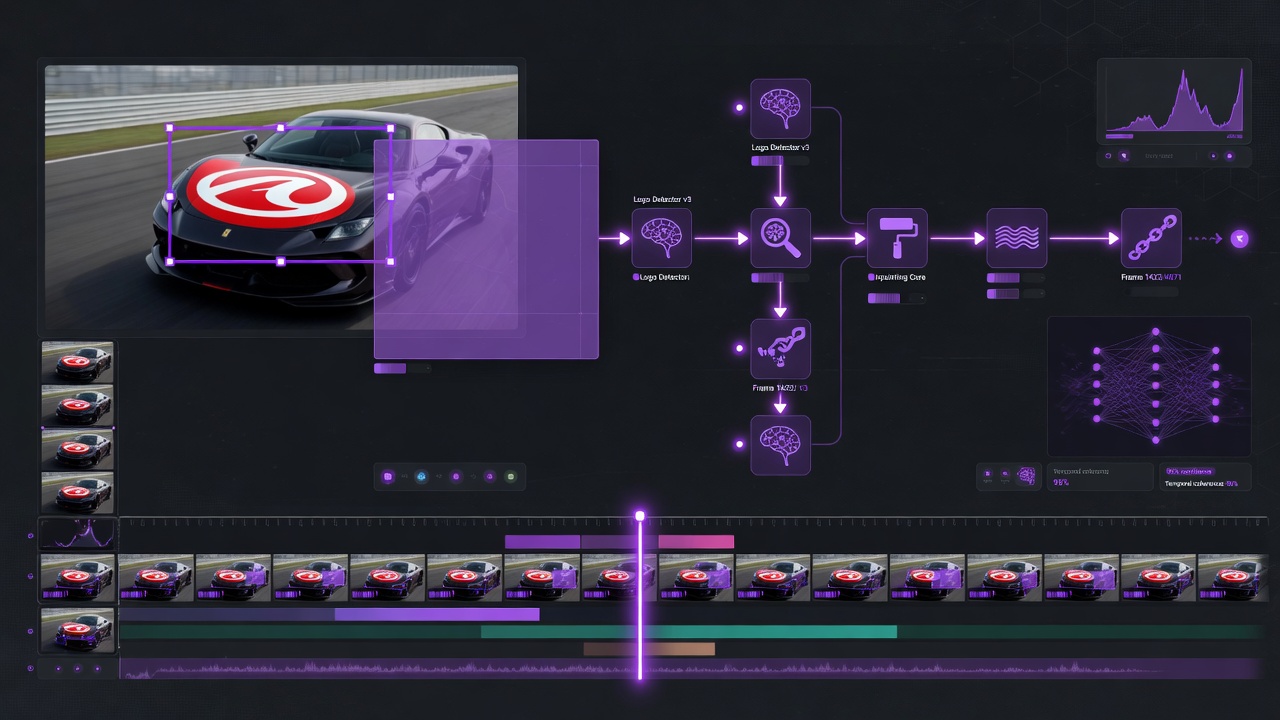This screenshot has height=720, width=1280.
Task: Select the orange-brown clip in the timeline
Action: pos(649,649)
